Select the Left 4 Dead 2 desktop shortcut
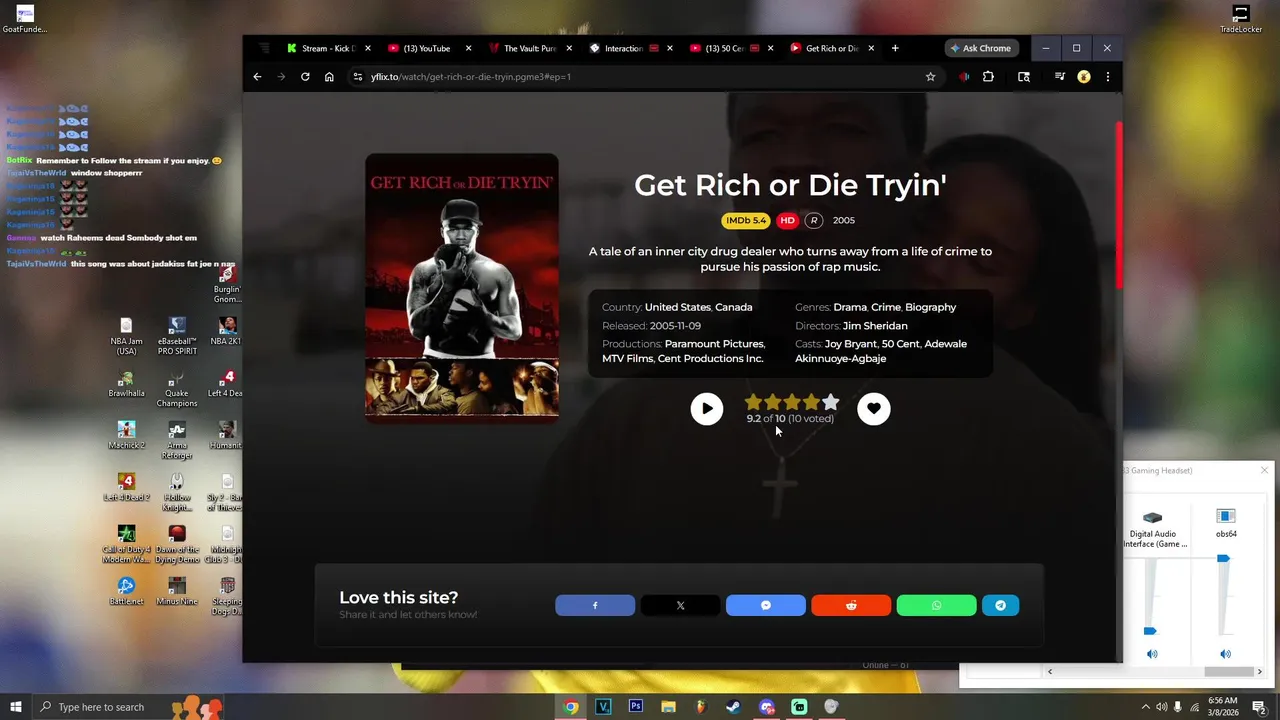 [x=126, y=488]
